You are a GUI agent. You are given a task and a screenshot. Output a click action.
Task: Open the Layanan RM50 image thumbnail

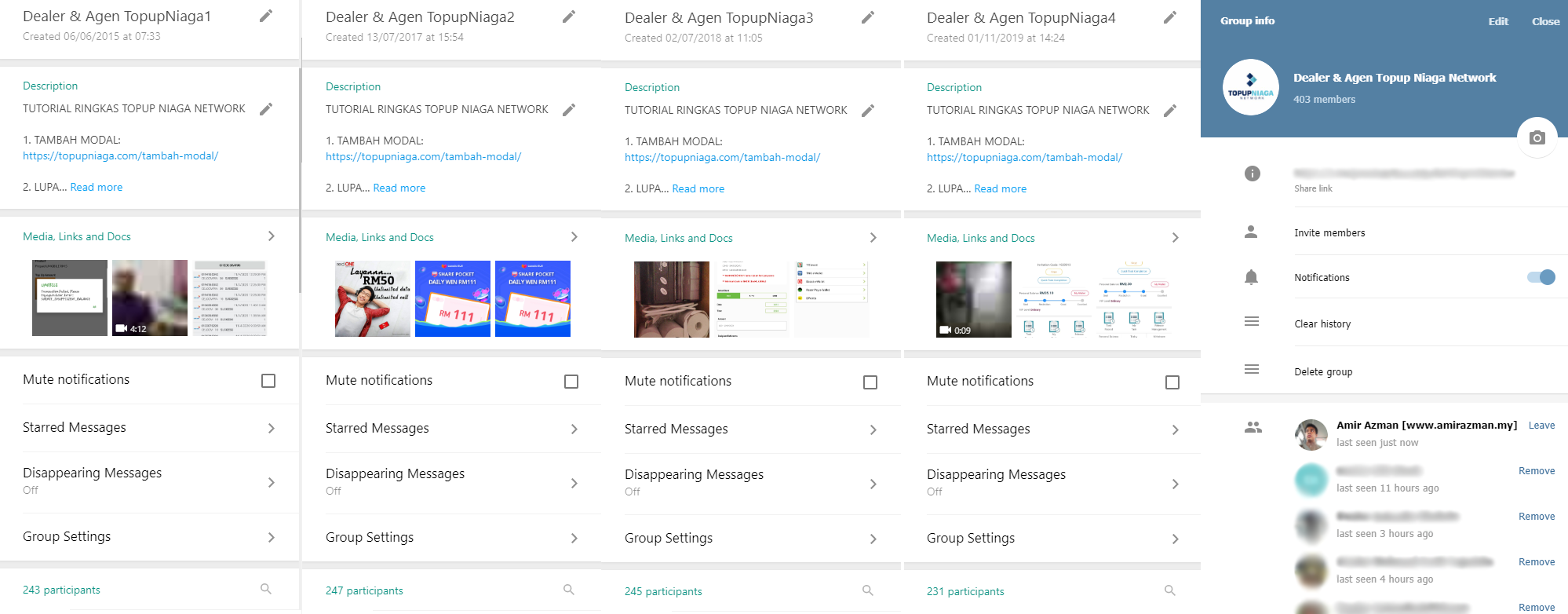click(x=373, y=298)
